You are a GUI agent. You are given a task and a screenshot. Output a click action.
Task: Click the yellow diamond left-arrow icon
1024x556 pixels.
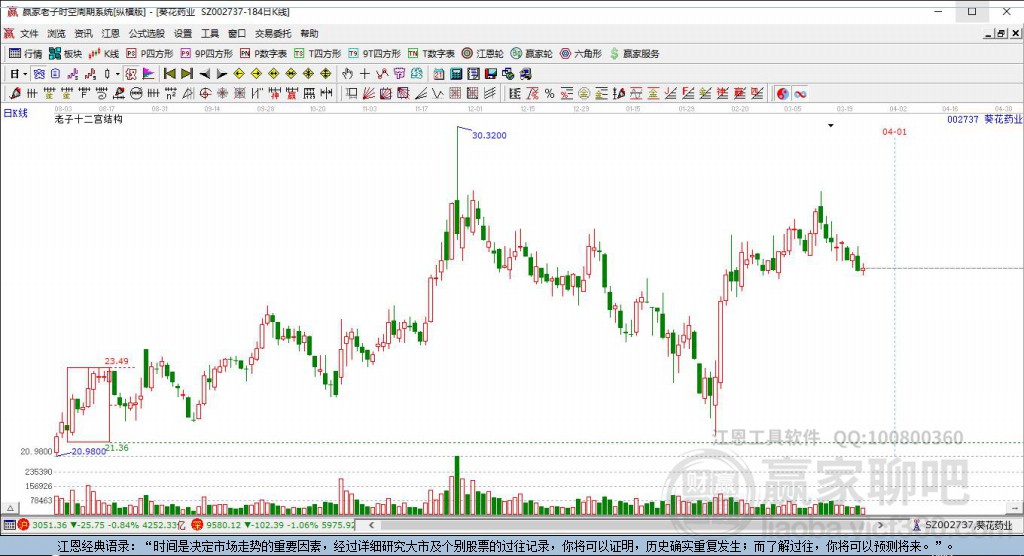point(239,74)
